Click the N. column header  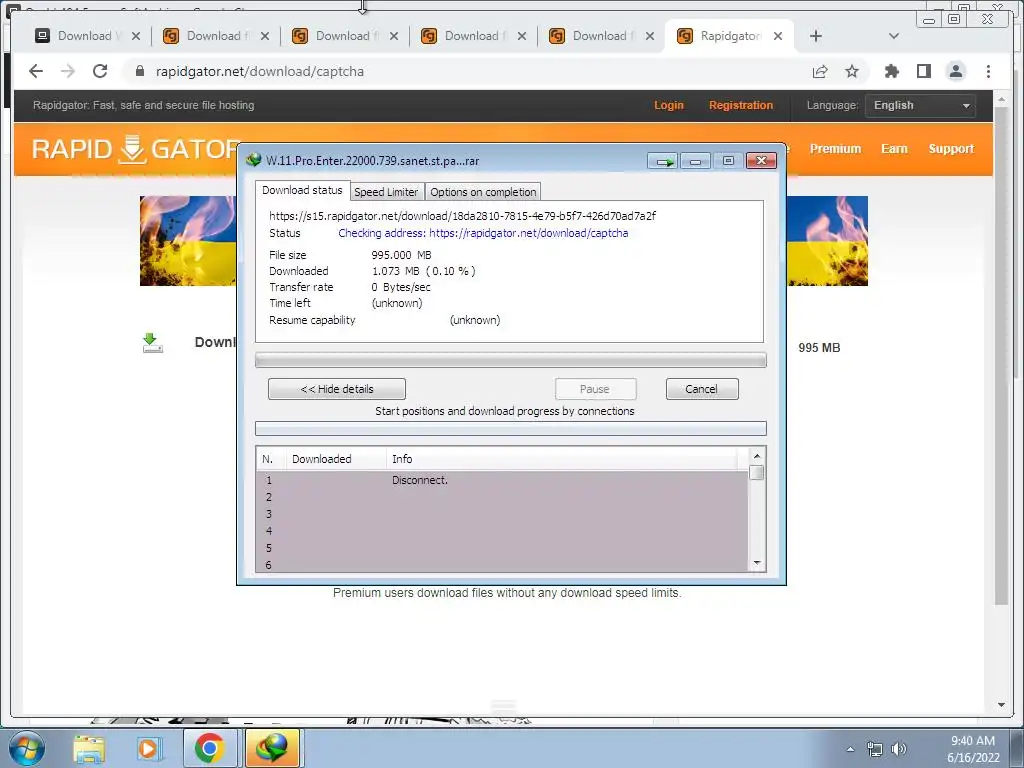(x=271, y=459)
